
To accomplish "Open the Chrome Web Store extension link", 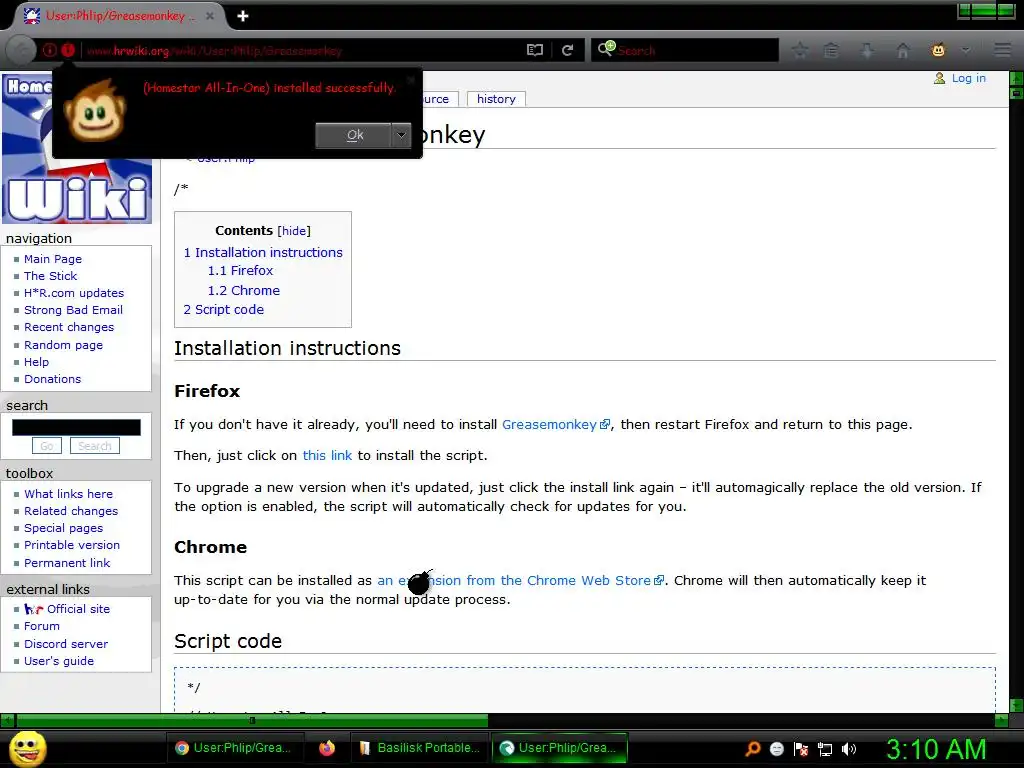I will [520, 580].
